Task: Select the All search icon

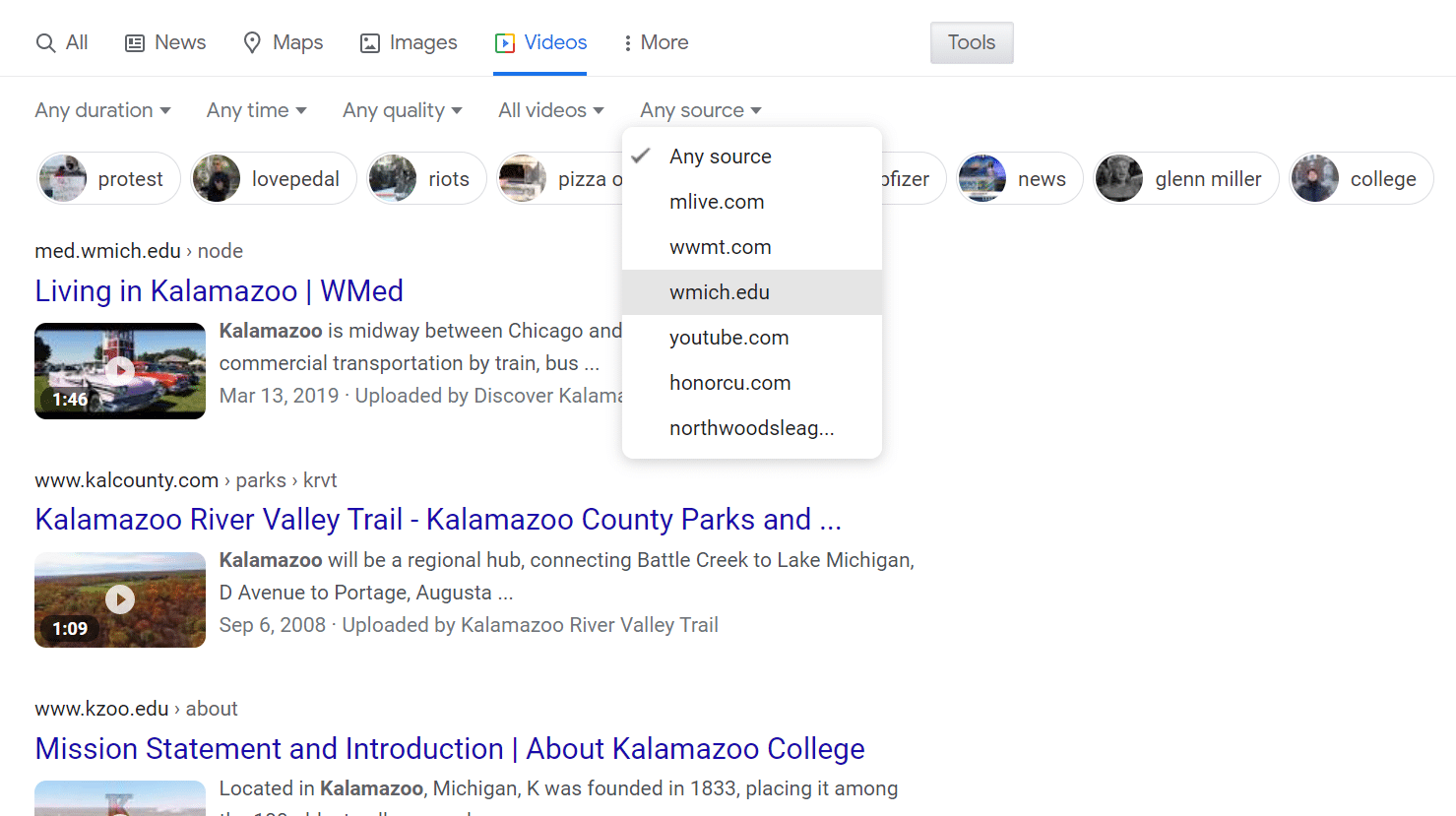Action: click(45, 42)
